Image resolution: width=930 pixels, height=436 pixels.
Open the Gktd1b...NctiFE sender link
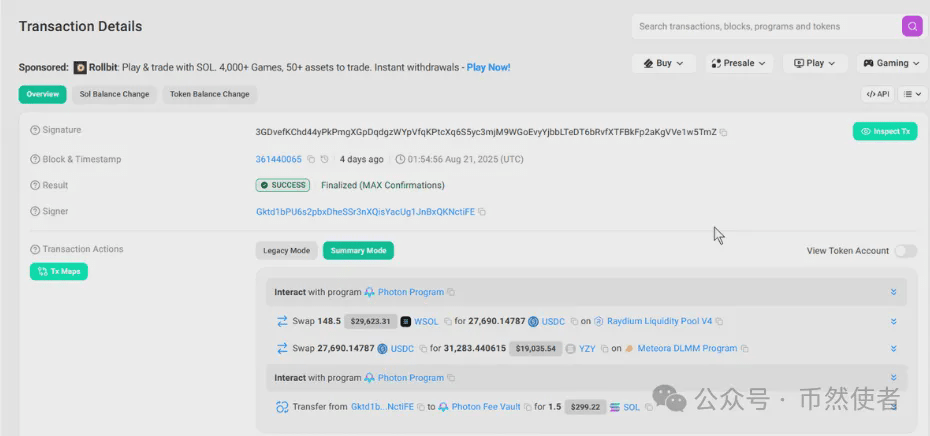(x=383, y=408)
